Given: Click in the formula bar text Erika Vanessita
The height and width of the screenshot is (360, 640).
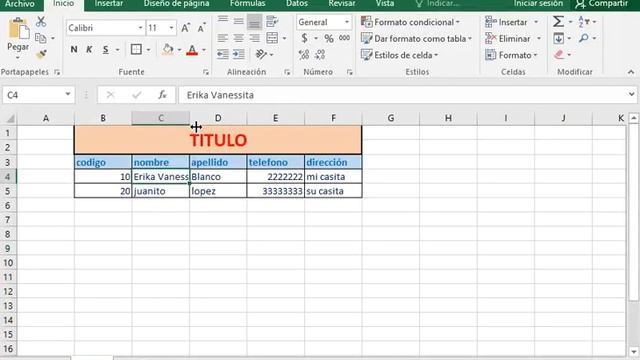Looking at the screenshot, I should pos(220,95).
